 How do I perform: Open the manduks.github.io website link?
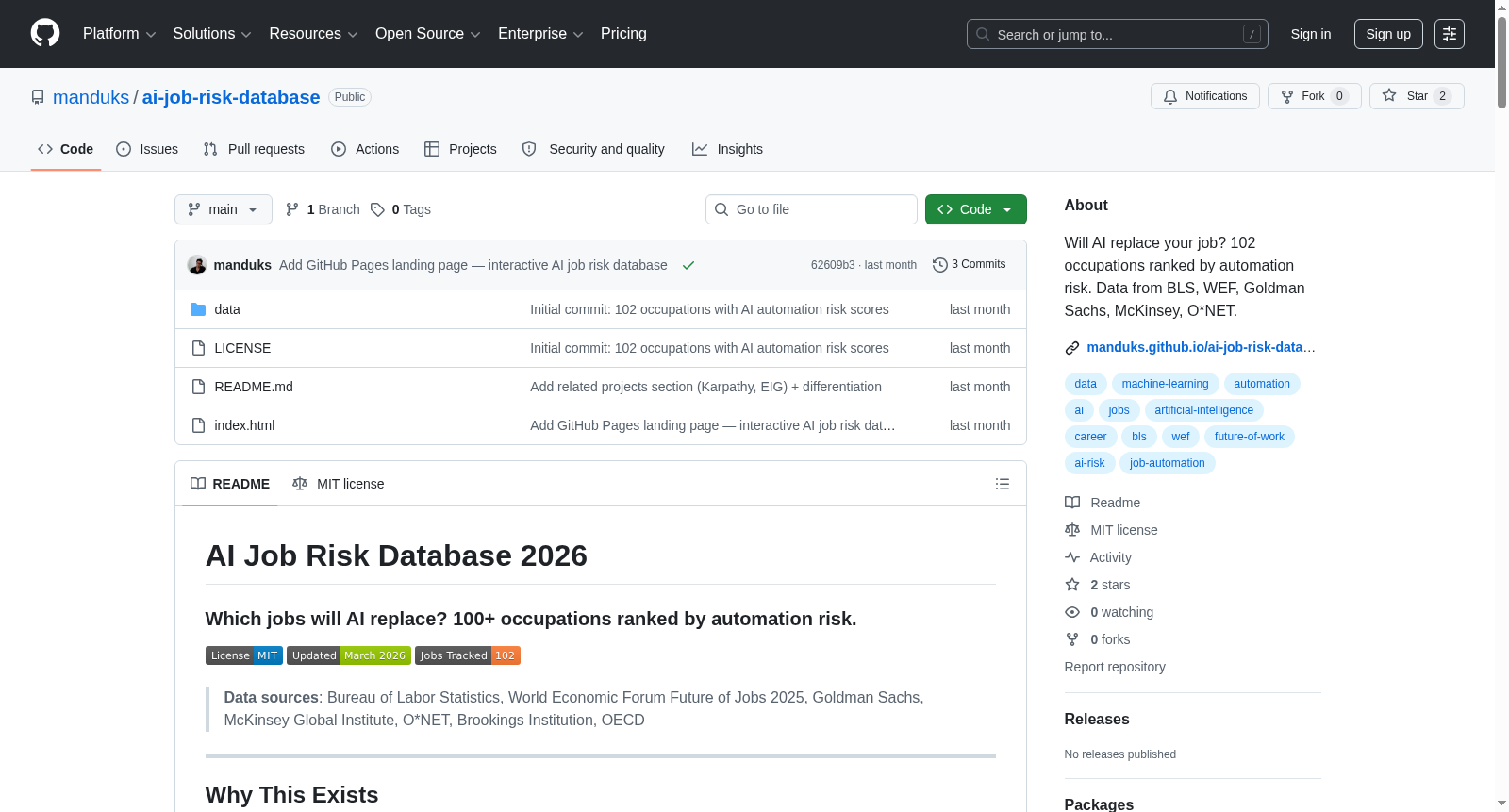tap(1202, 348)
